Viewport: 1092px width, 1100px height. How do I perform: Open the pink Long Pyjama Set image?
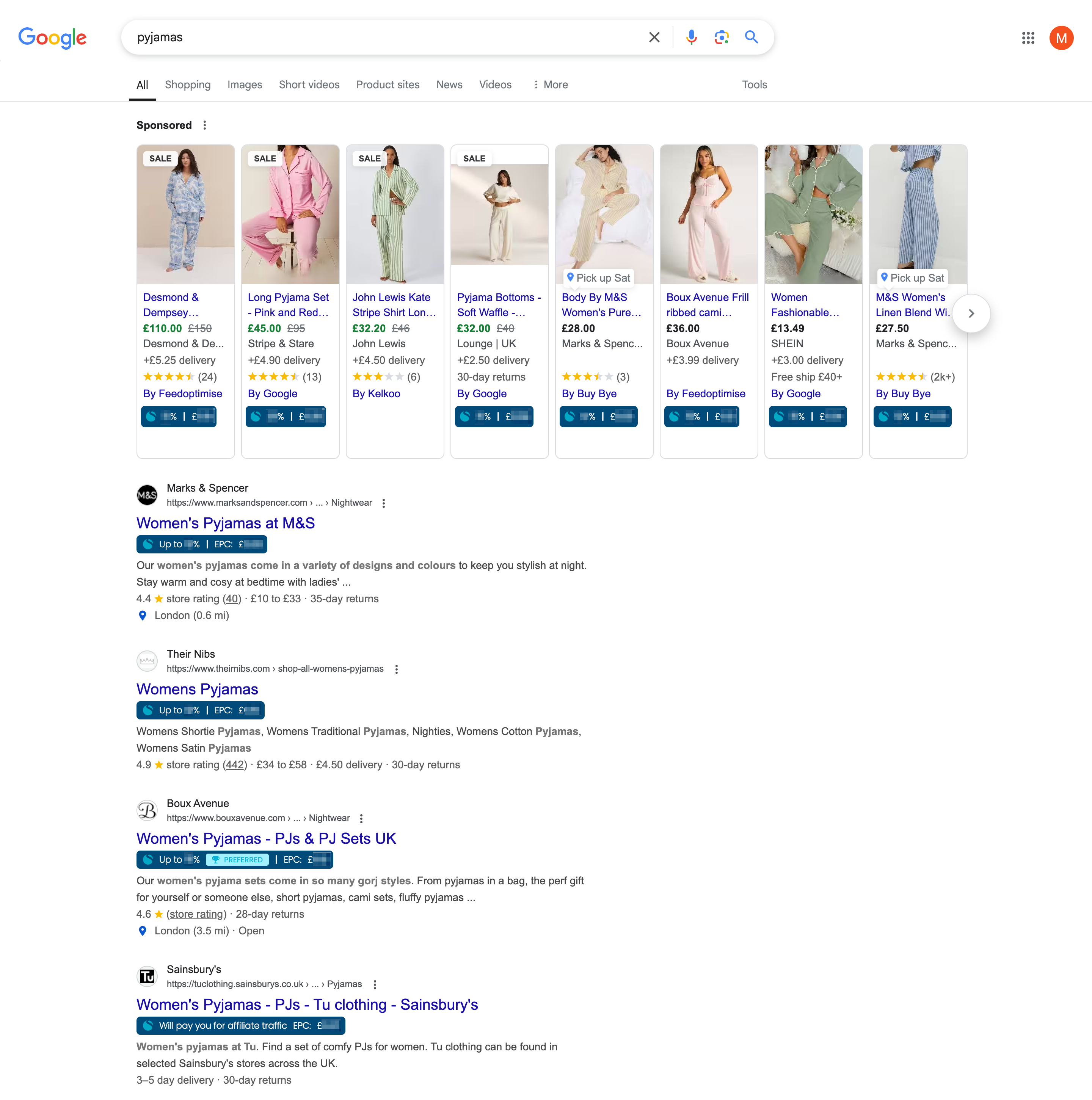point(290,214)
